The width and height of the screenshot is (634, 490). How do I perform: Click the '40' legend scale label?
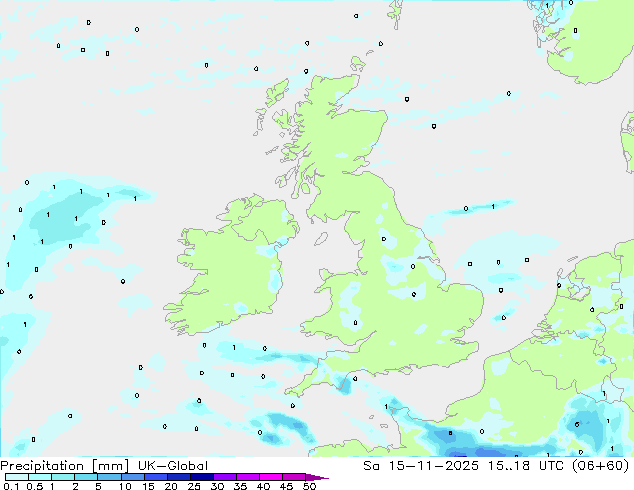click(x=263, y=486)
